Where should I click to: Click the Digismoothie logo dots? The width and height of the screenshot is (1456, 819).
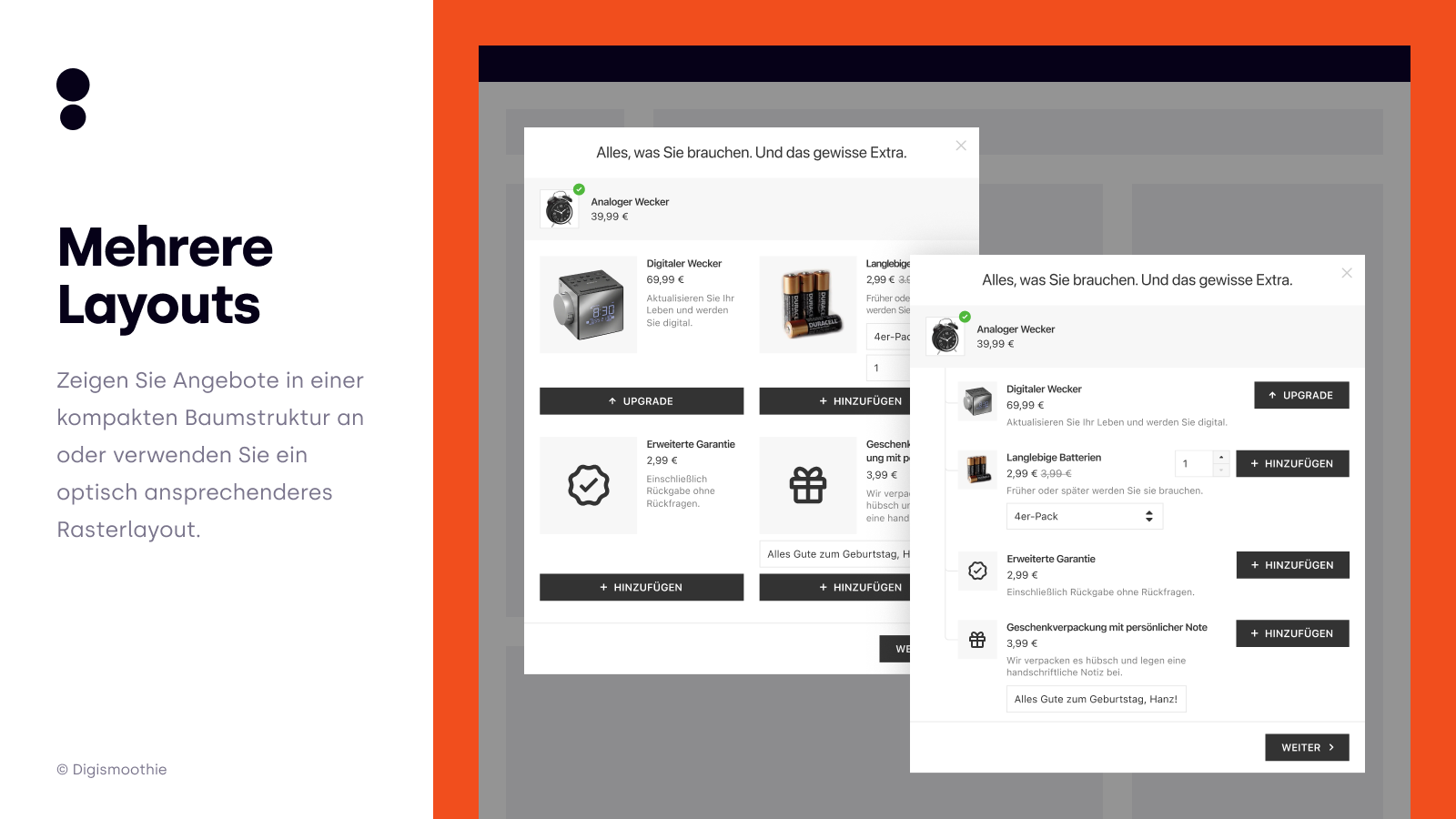tap(73, 99)
